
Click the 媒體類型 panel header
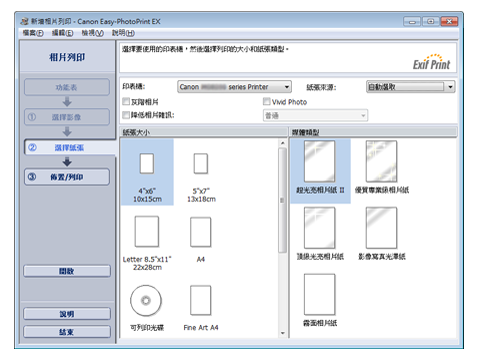373,132
